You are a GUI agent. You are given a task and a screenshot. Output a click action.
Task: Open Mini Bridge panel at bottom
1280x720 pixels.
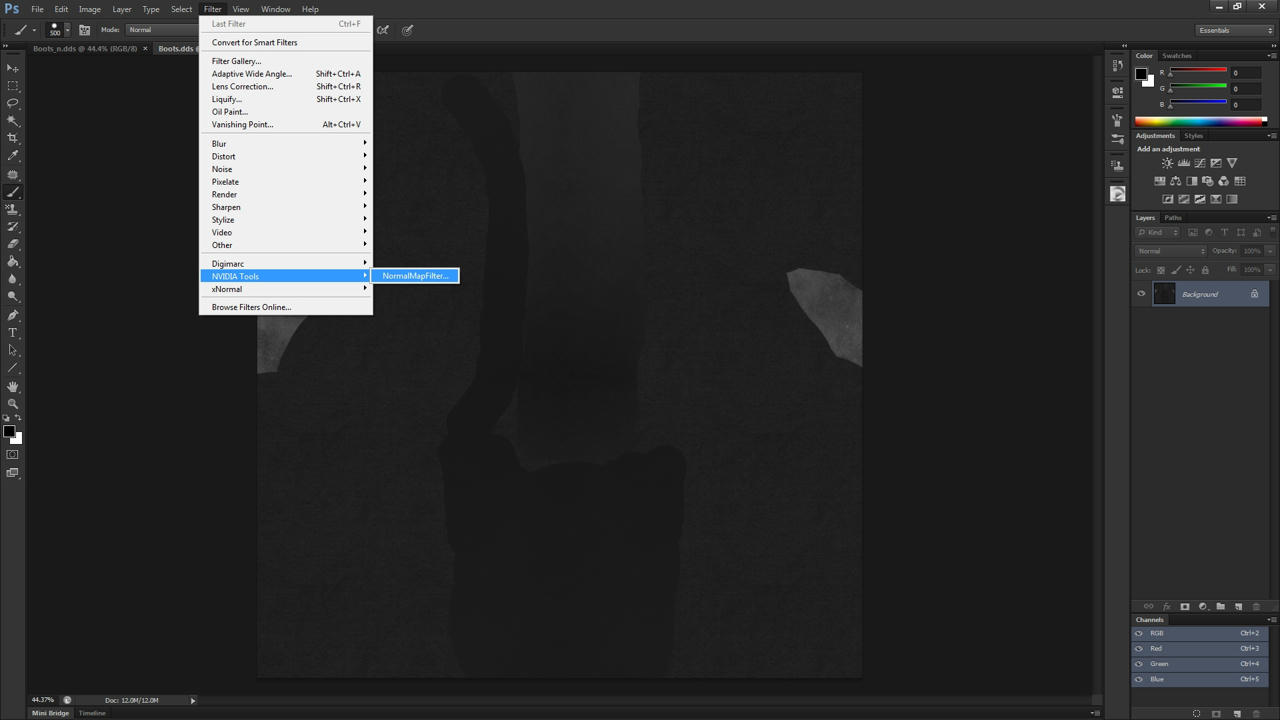[51, 713]
